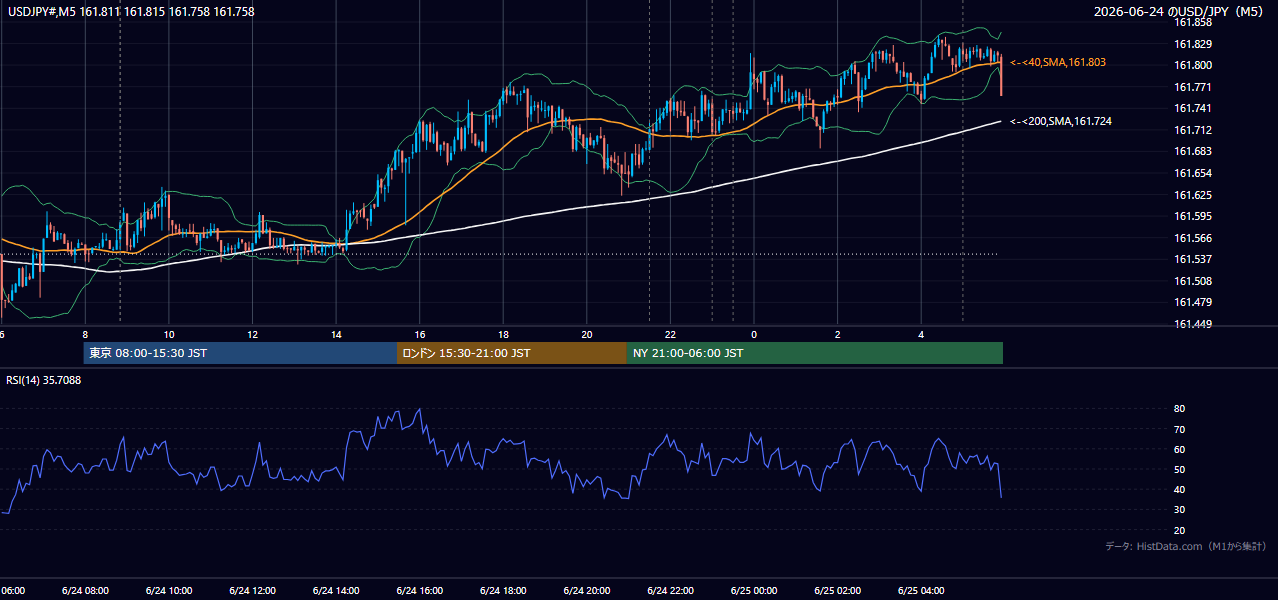Click bottom date label 6/24 08:00

tap(85, 590)
